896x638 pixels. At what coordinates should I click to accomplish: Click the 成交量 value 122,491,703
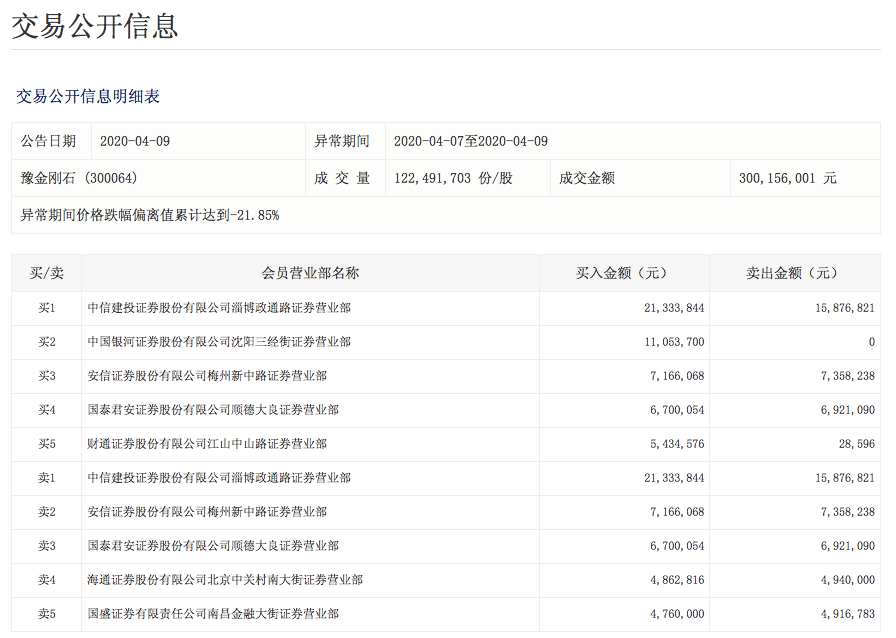453,178
